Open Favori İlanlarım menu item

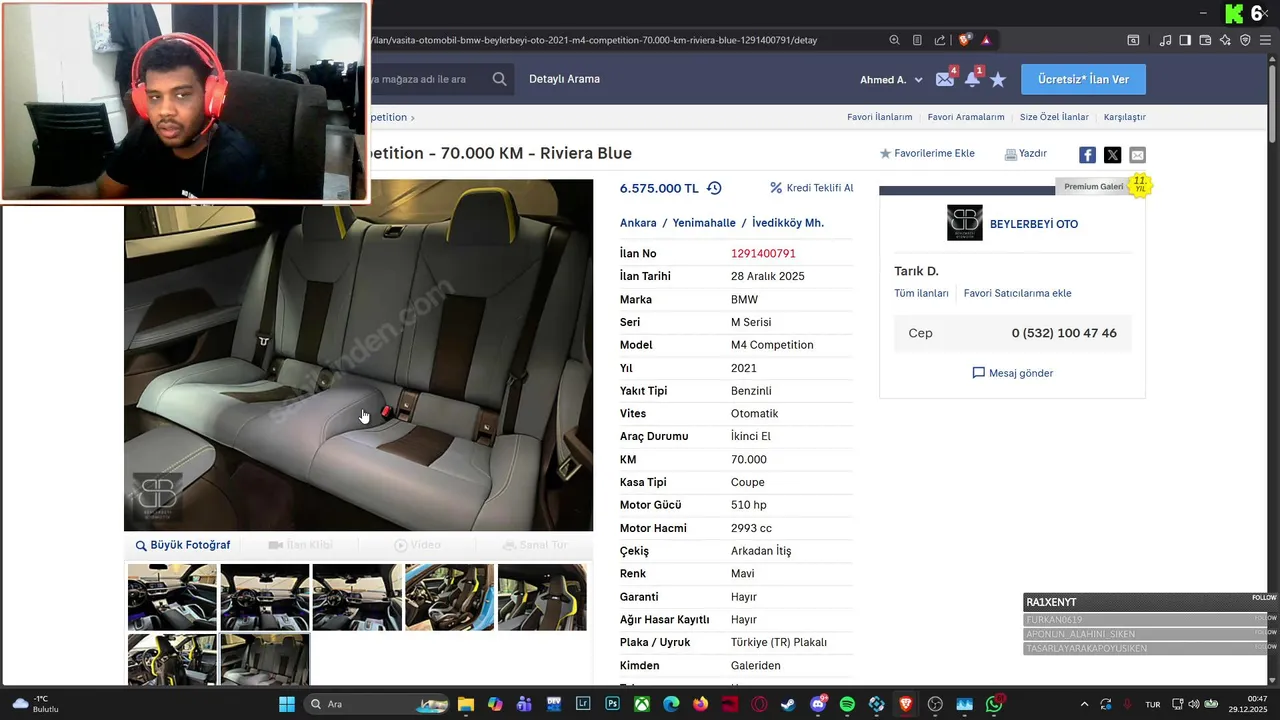click(x=880, y=117)
